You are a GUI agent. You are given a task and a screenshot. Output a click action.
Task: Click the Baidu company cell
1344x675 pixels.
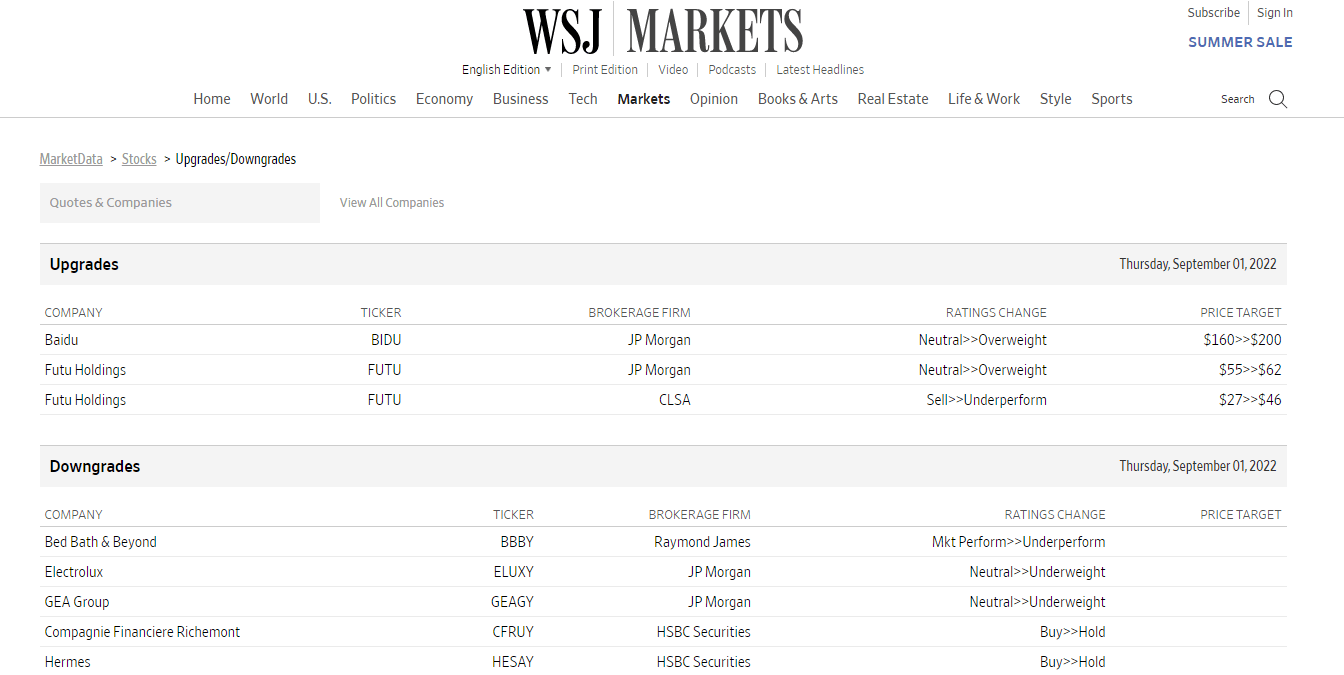click(x=61, y=340)
